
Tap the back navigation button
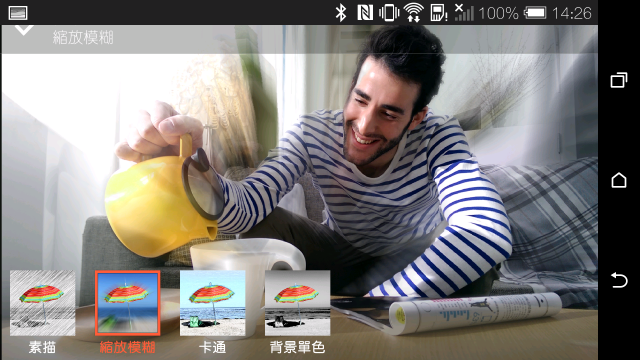click(x=619, y=280)
